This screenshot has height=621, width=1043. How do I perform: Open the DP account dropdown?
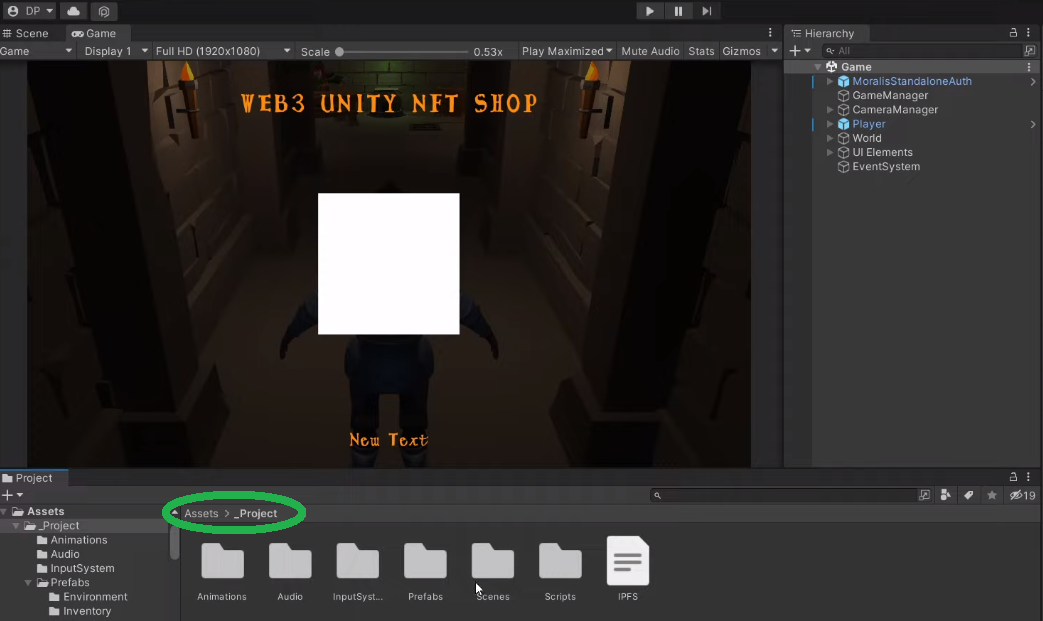30,11
